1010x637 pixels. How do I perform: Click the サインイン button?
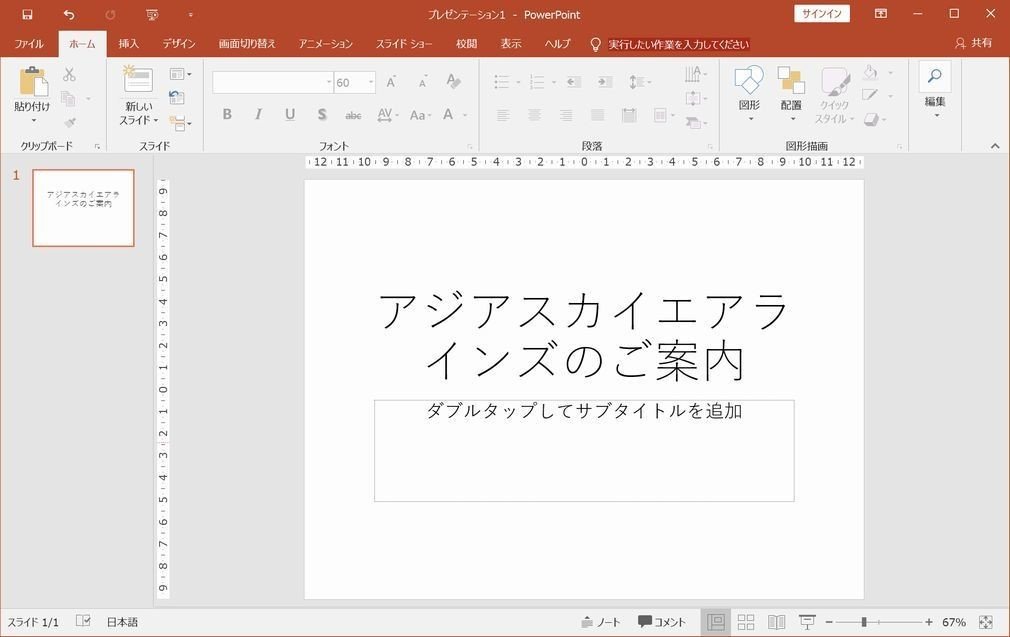click(822, 14)
